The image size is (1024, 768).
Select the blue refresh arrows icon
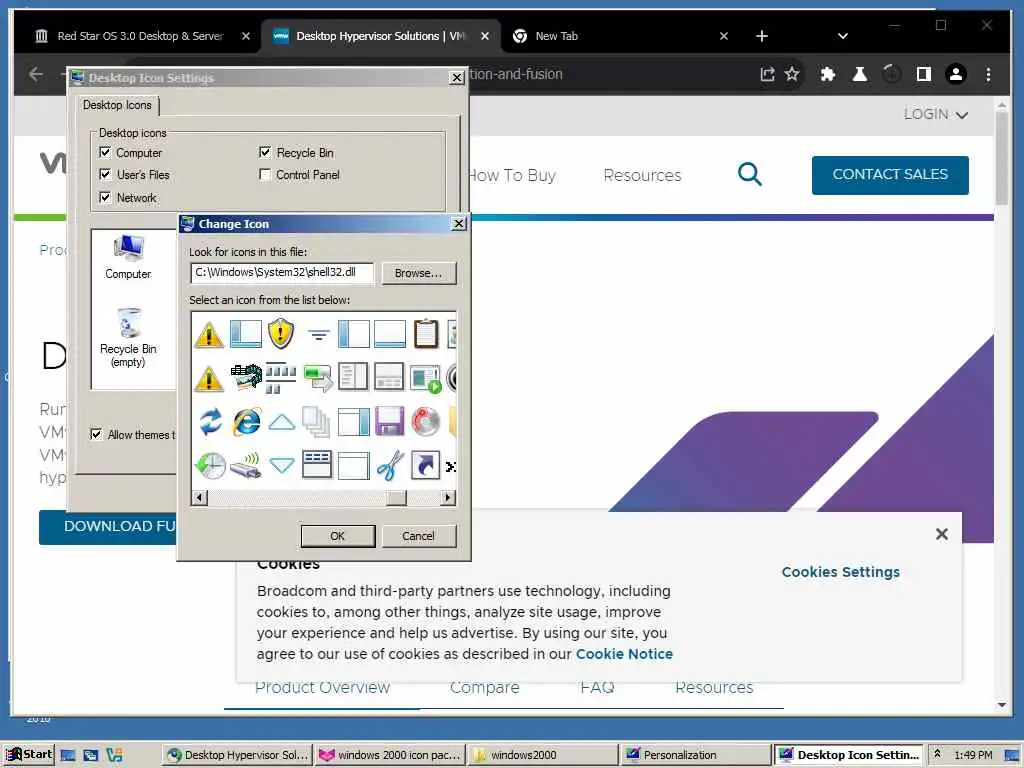pyautogui.click(x=210, y=421)
